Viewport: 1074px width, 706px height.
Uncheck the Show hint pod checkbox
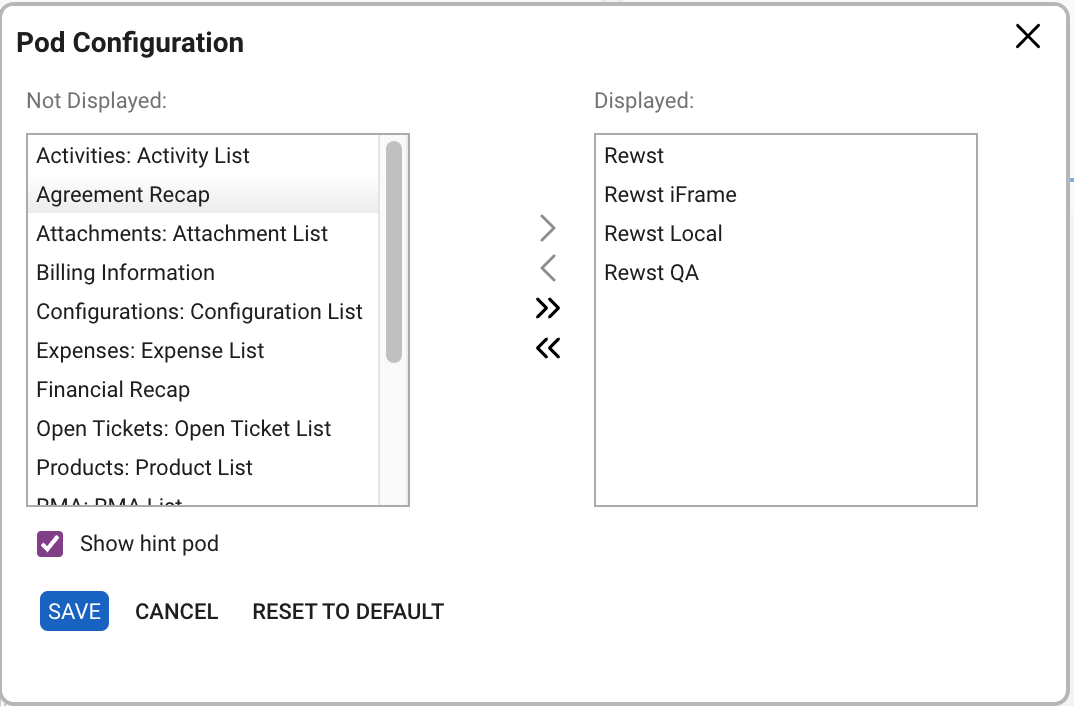(50, 544)
